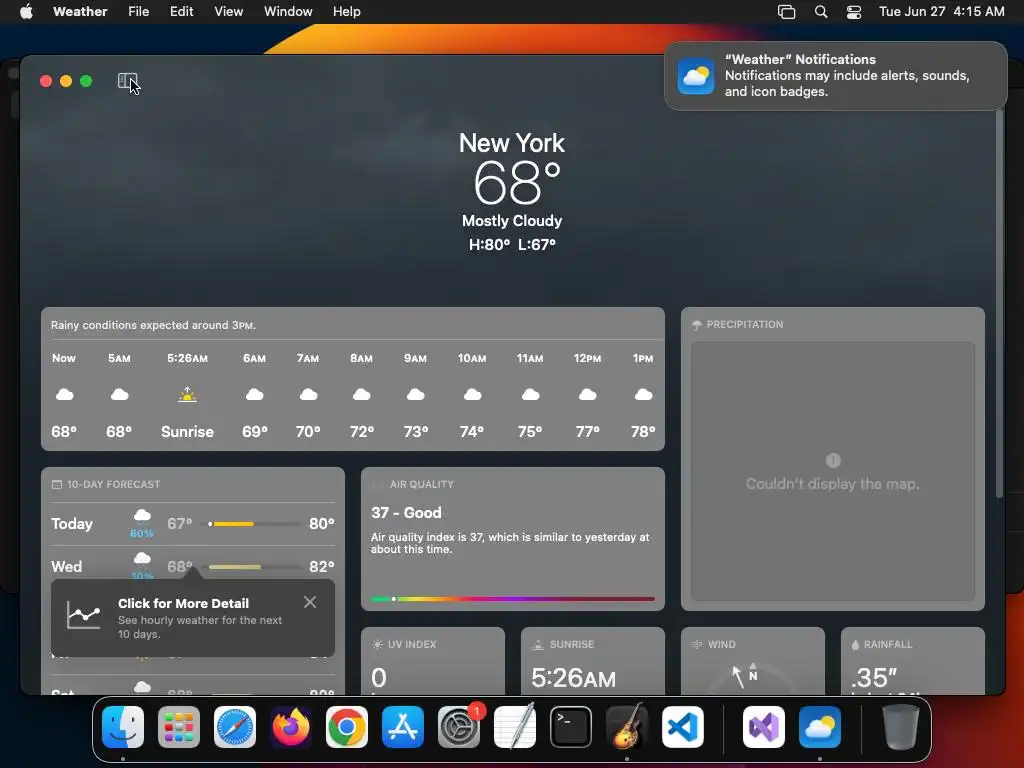The width and height of the screenshot is (1024, 768).
Task: Select the 12PM cloud icon
Action: (x=587, y=394)
